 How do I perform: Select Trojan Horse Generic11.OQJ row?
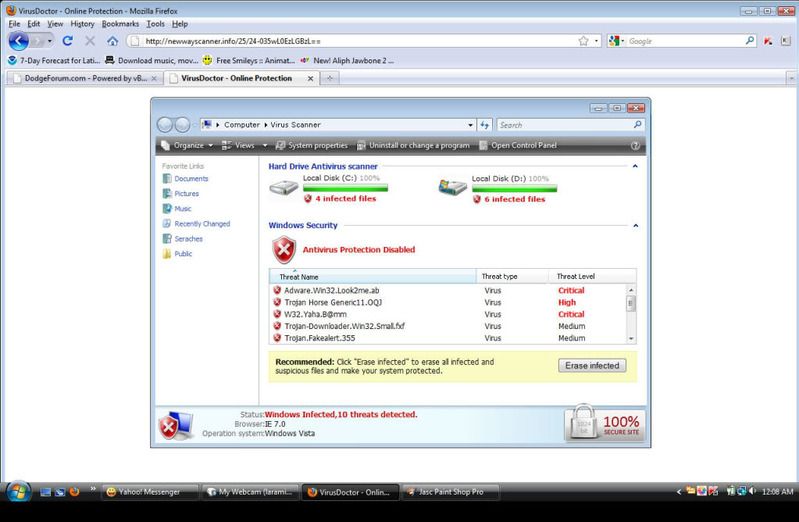pos(448,302)
